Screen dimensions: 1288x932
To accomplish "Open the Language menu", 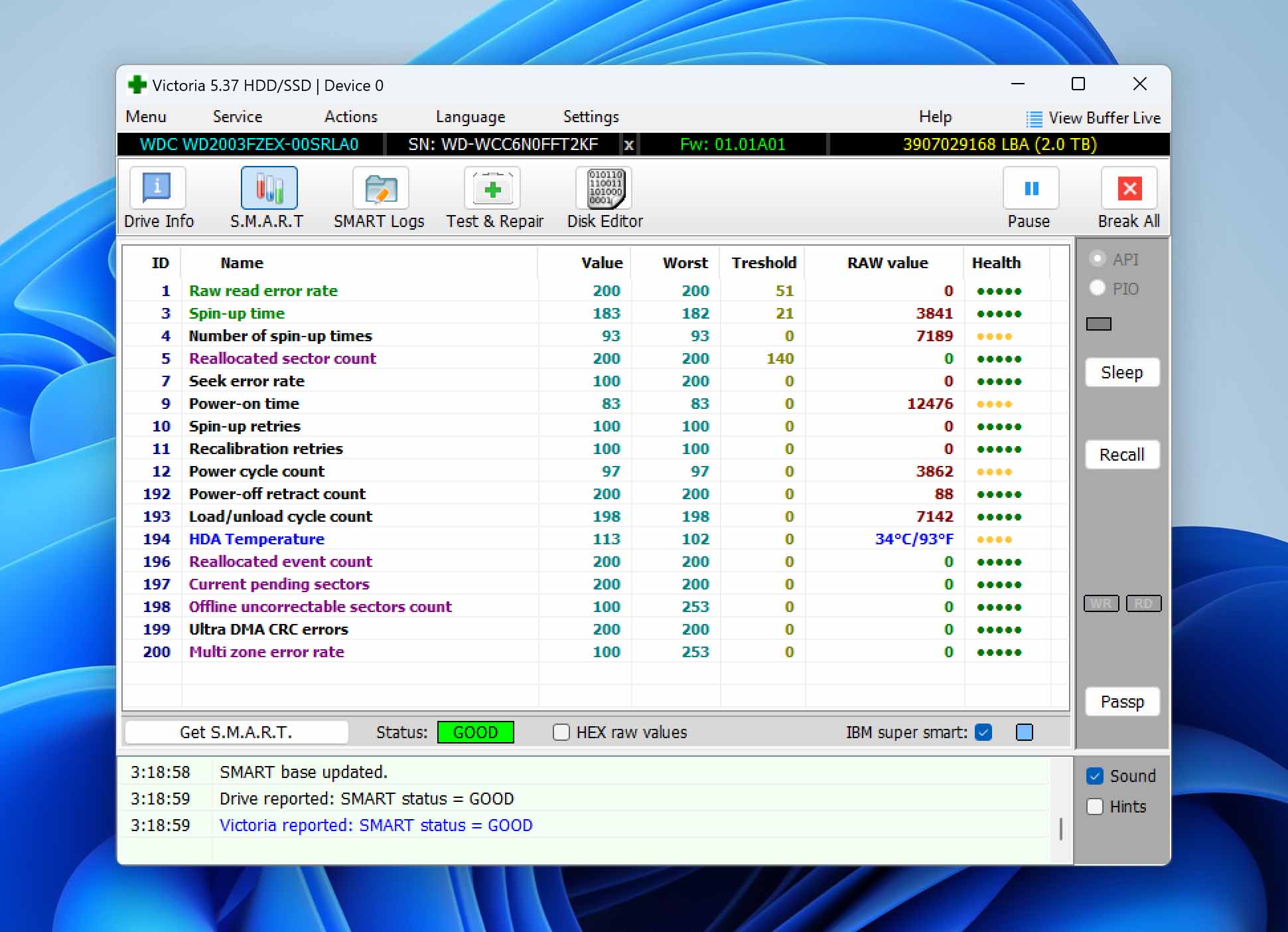I will 470,117.
